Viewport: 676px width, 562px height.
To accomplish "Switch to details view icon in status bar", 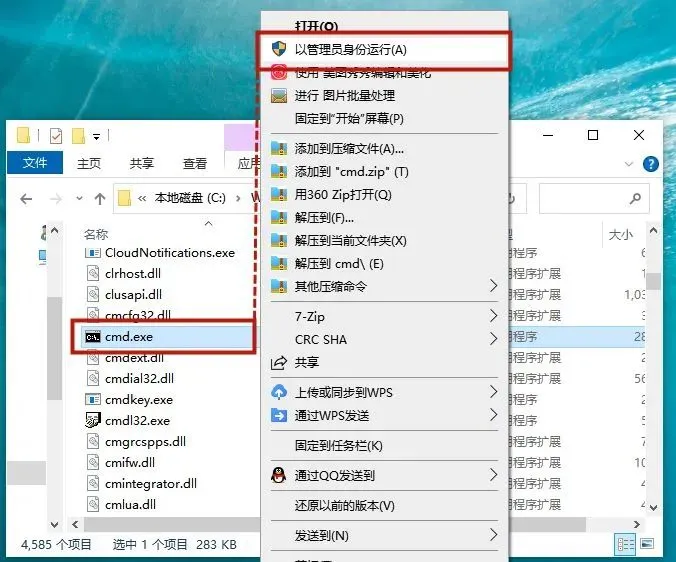I will point(625,545).
